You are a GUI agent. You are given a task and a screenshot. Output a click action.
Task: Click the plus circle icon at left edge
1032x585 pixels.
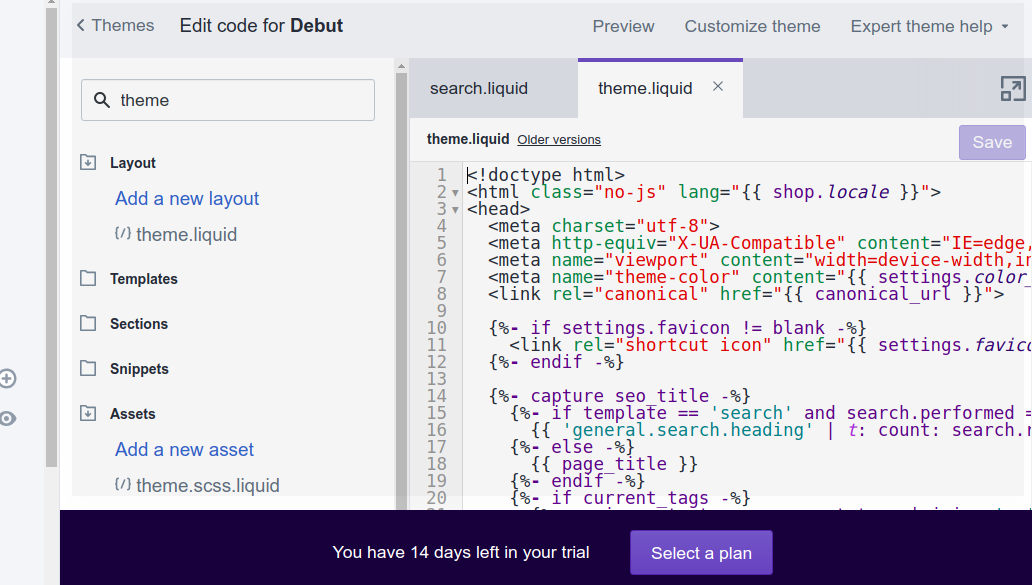click(8, 378)
